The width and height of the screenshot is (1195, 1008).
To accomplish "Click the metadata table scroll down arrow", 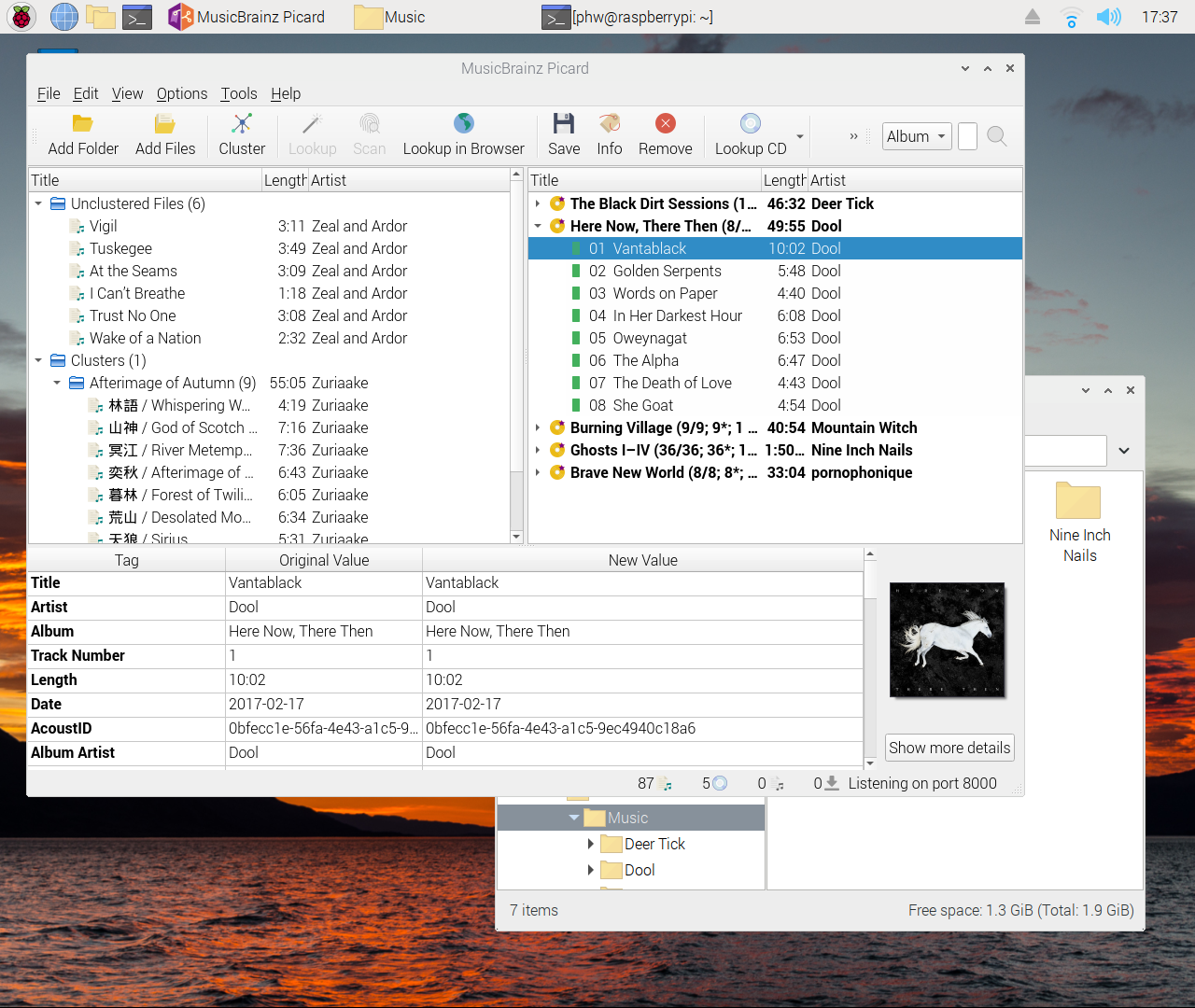I will click(870, 763).
